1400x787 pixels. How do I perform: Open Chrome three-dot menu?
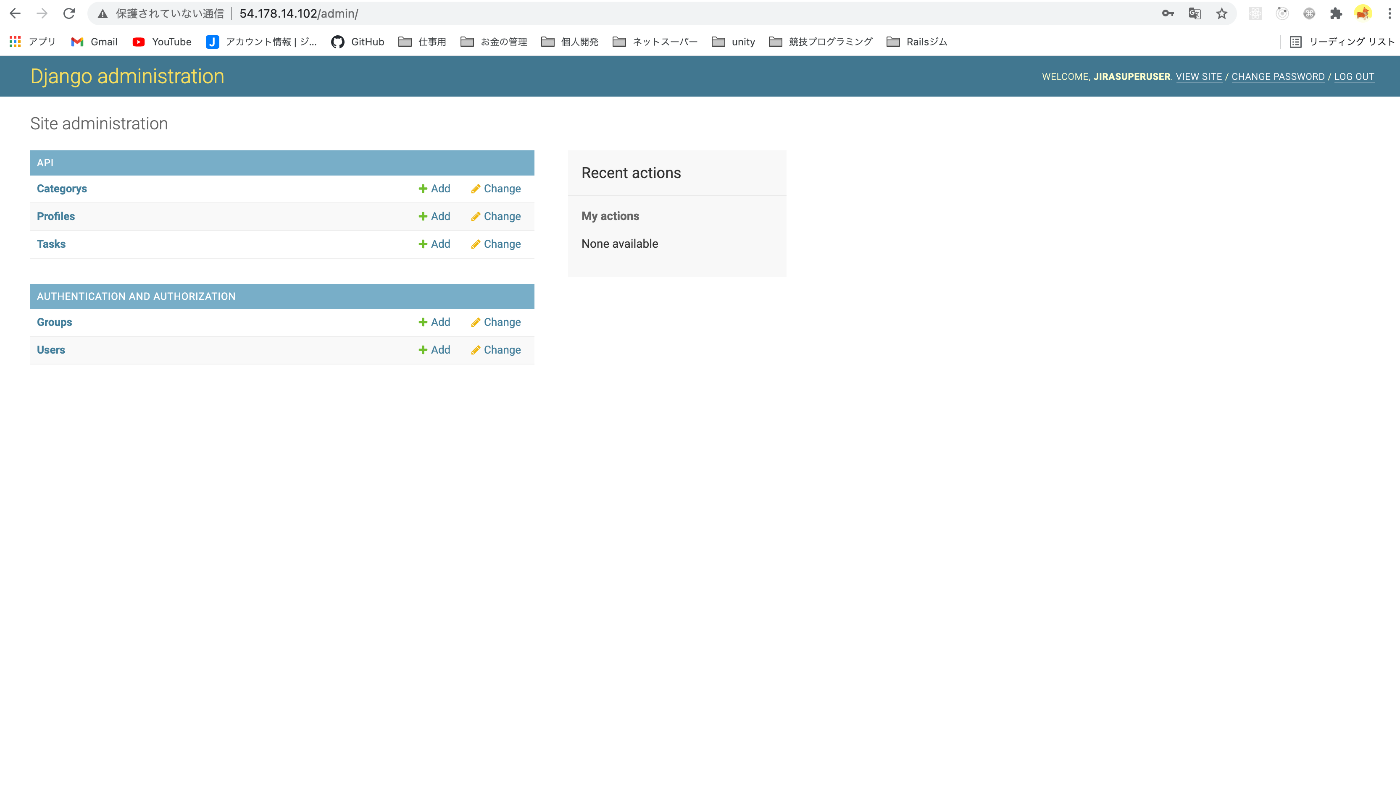click(1389, 14)
